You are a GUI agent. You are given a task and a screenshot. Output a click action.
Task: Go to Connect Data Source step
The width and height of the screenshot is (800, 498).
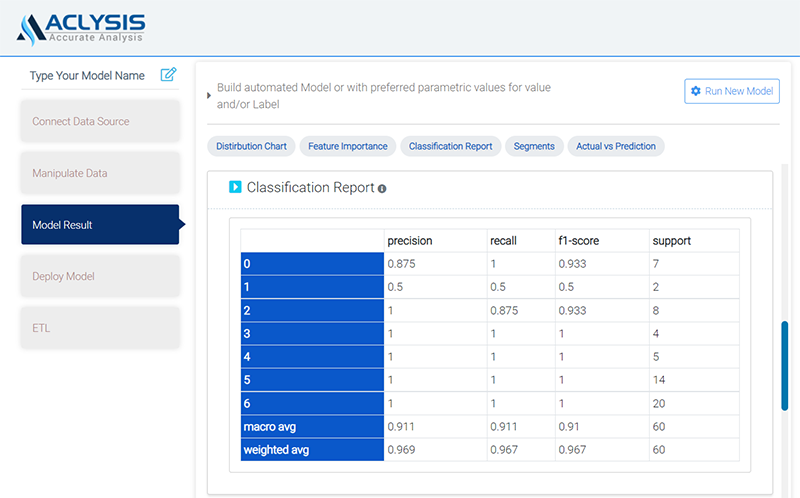point(100,122)
